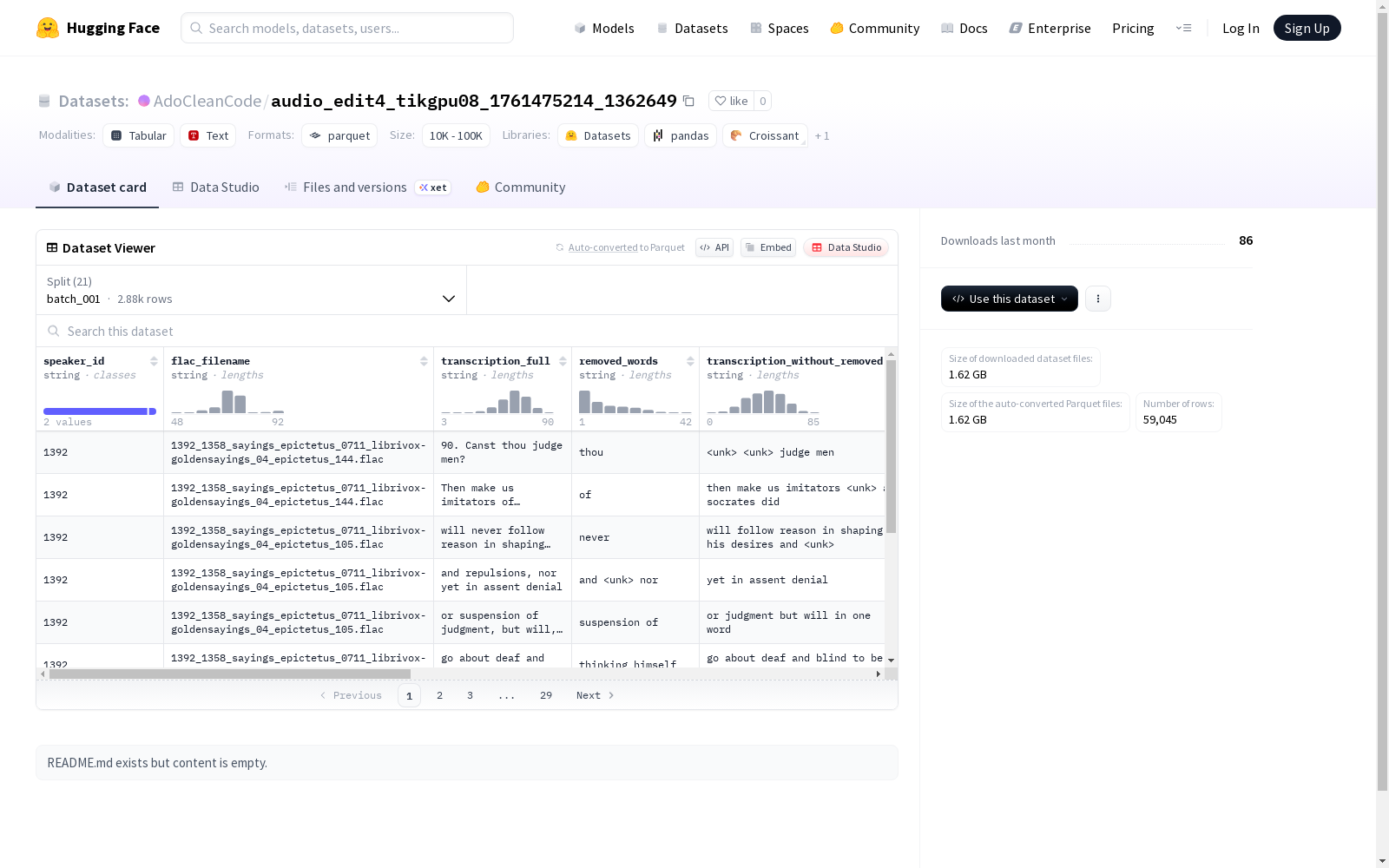Screen dimensions: 1389x868
Task: Select the Dataset card tab
Action: pos(97,187)
